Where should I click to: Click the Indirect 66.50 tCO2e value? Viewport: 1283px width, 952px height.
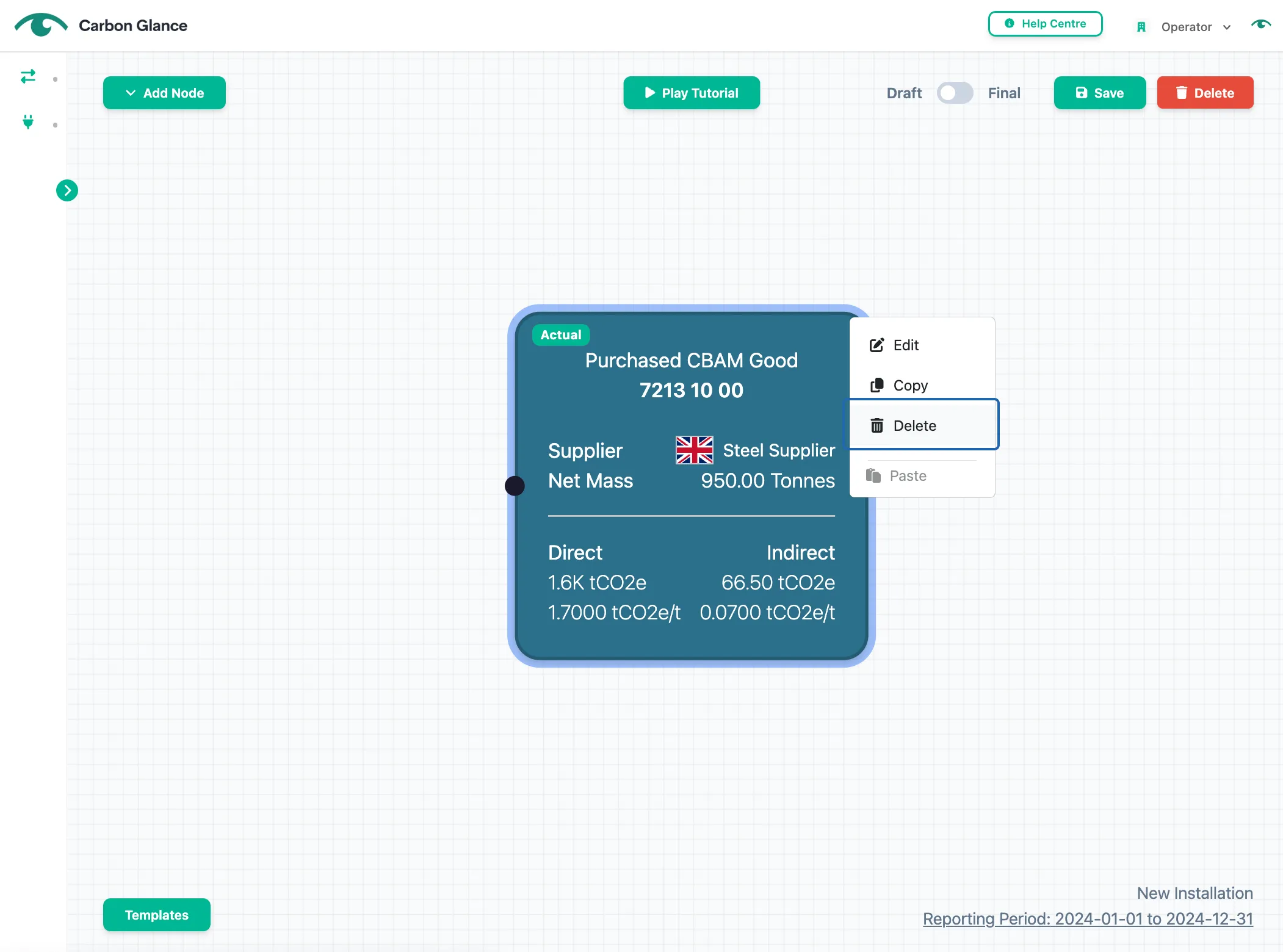tap(778, 583)
